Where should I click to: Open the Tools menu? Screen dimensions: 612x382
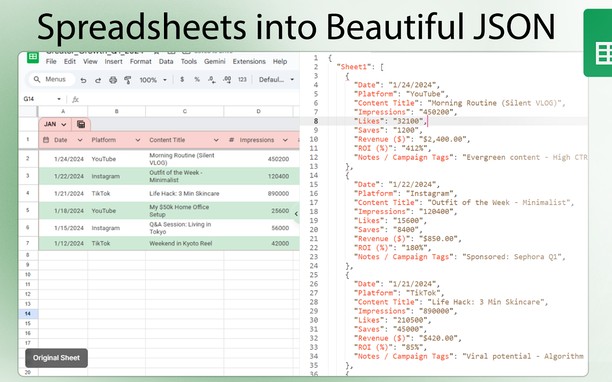(x=189, y=61)
